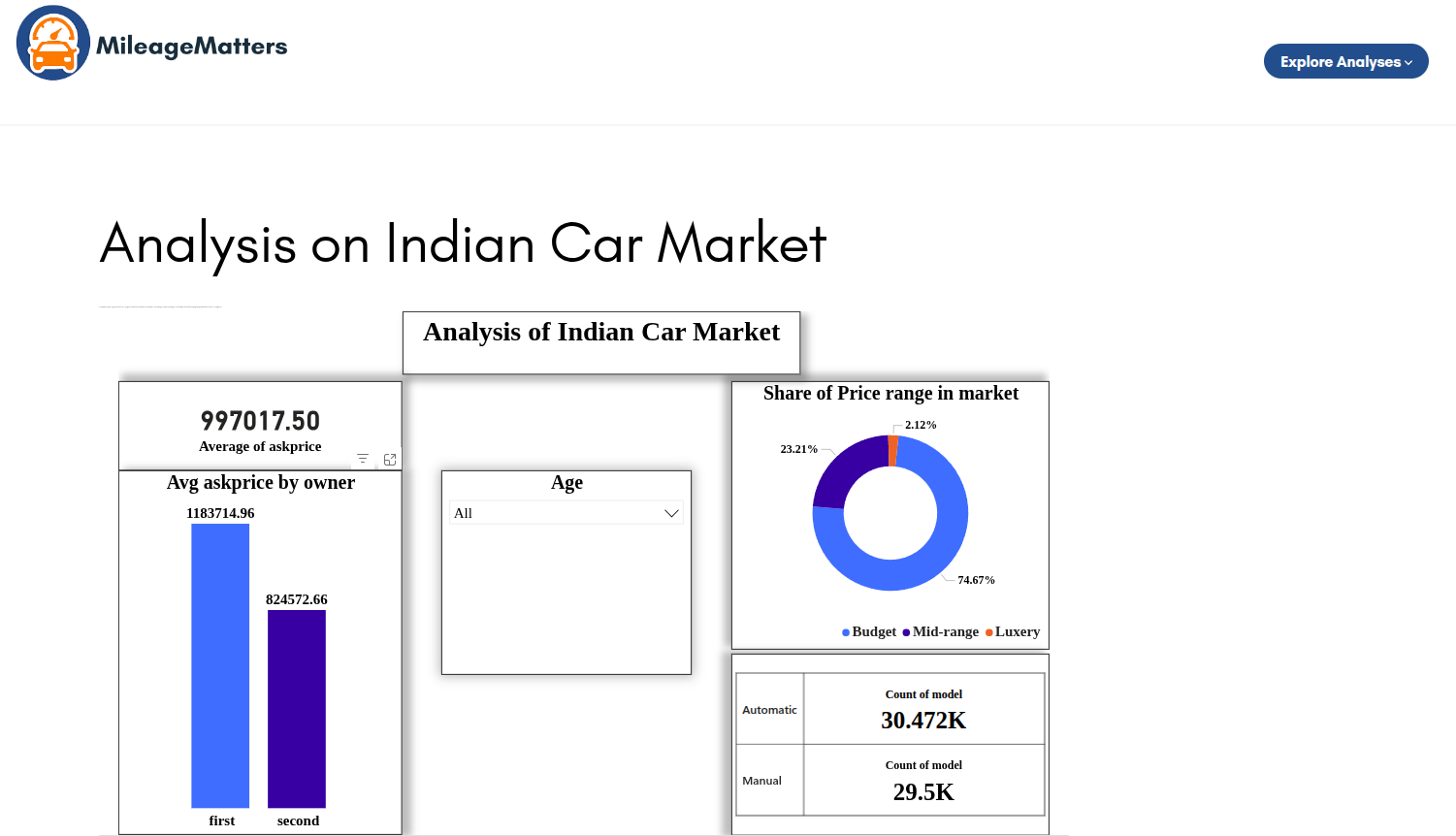1456x836 pixels.
Task: Click the purple second-owner bar
Action: point(298,708)
